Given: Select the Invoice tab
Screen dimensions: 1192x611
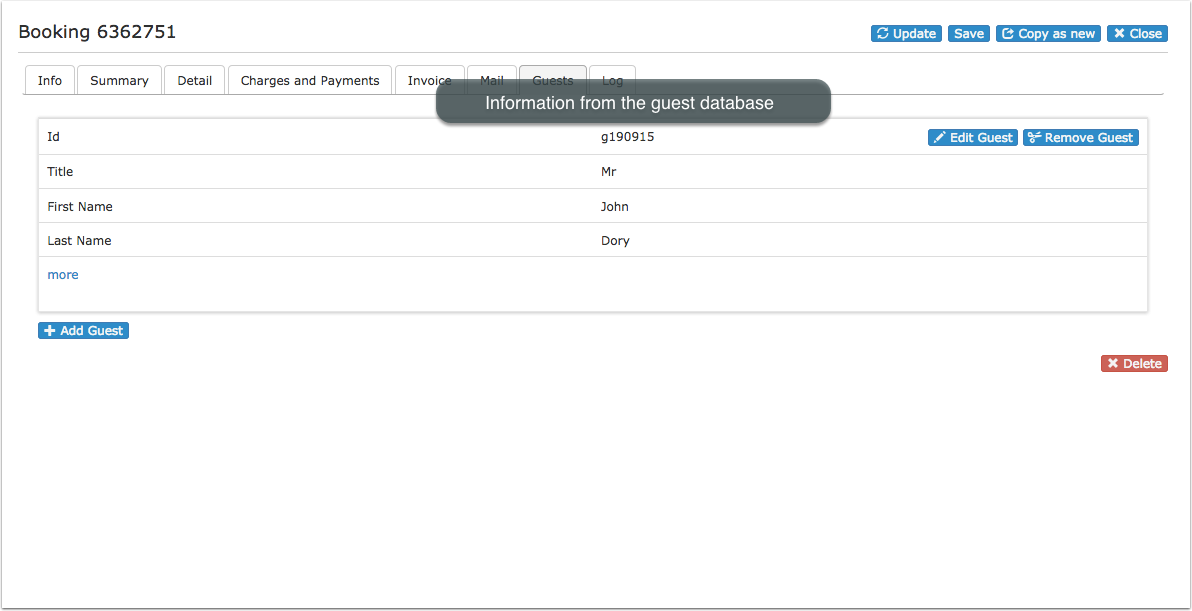Looking at the screenshot, I should tap(430, 81).
